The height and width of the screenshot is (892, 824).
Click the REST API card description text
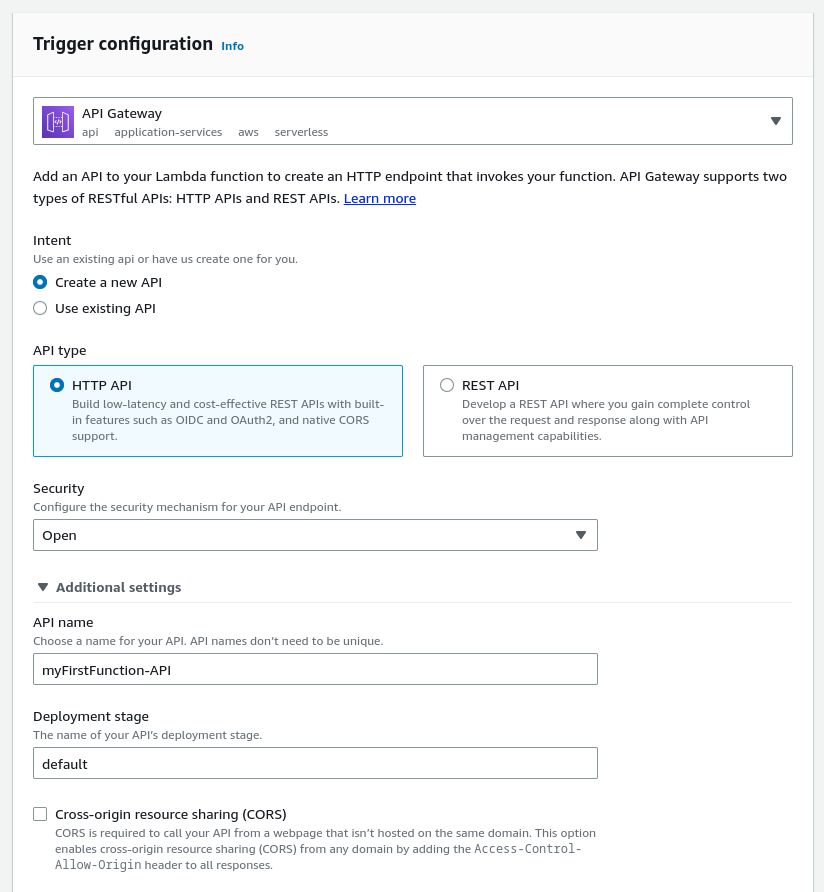(606, 420)
